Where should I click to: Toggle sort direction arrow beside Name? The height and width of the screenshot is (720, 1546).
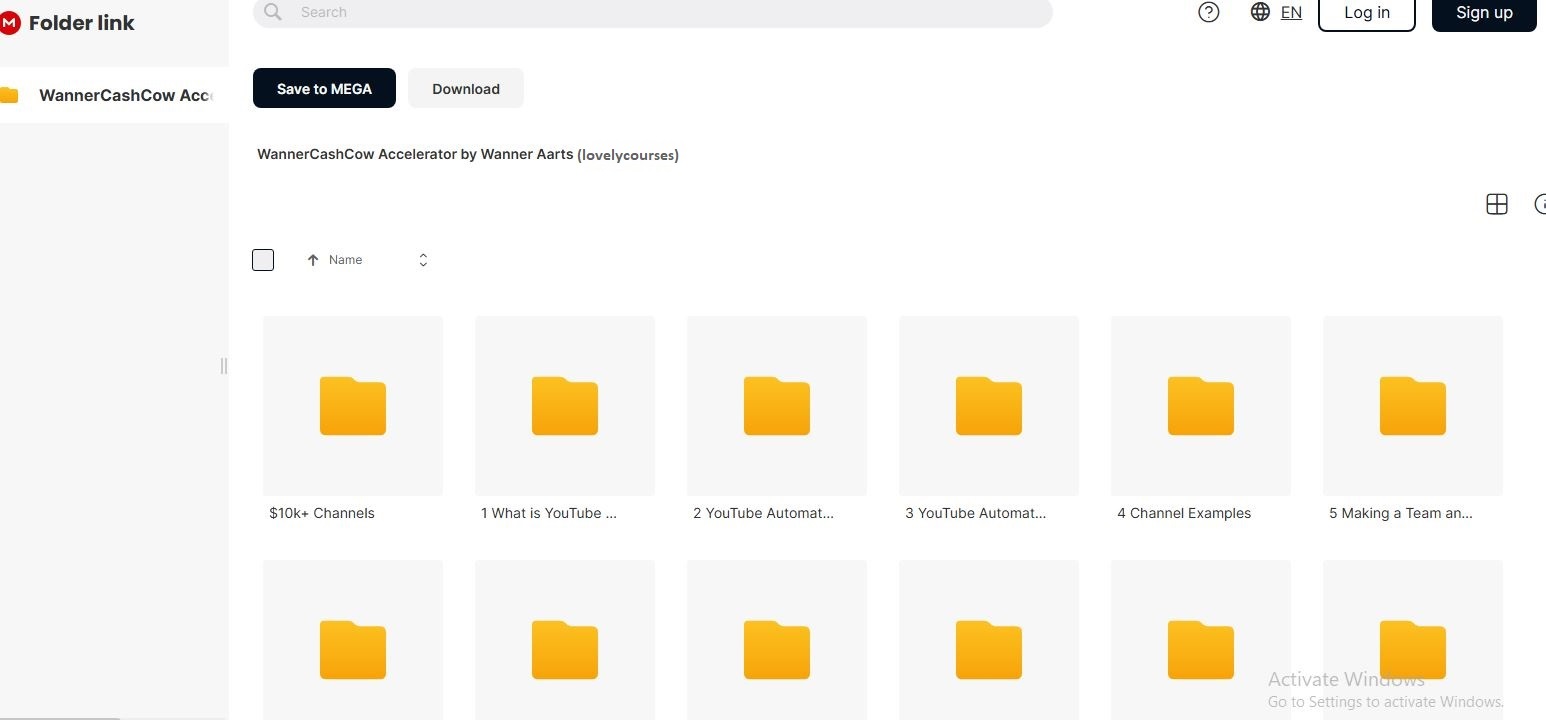(x=313, y=260)
